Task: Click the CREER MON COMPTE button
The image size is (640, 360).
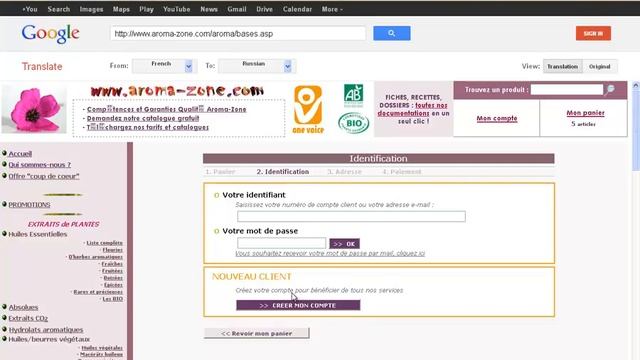Action: [298, 305]
